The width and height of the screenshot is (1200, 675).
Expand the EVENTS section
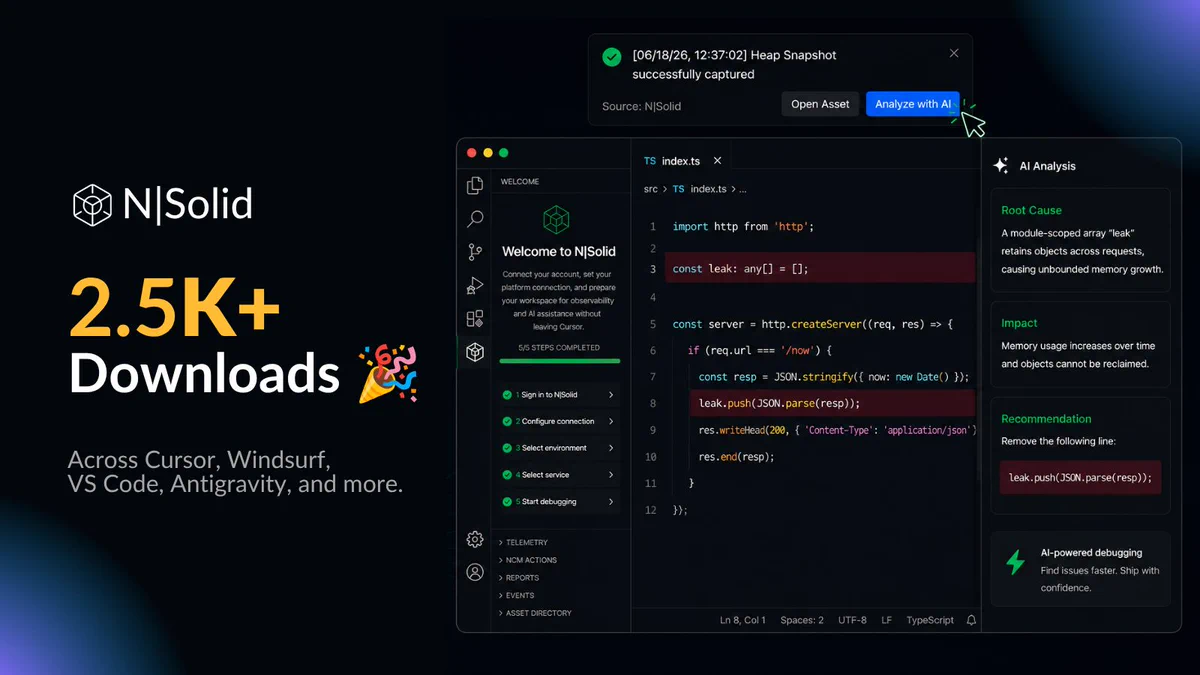click(516, 595)
